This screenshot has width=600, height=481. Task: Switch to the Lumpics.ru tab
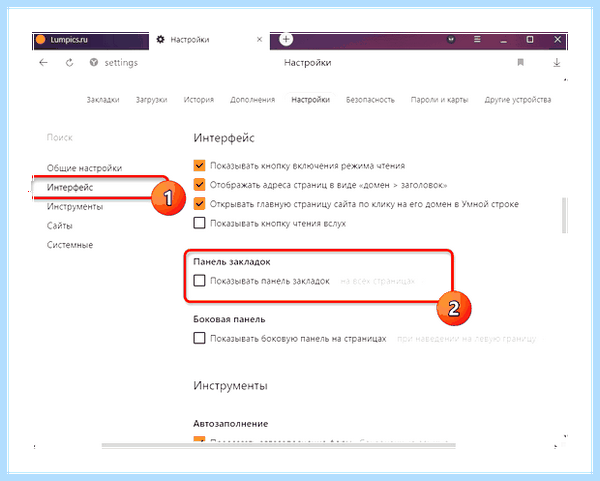91,40
